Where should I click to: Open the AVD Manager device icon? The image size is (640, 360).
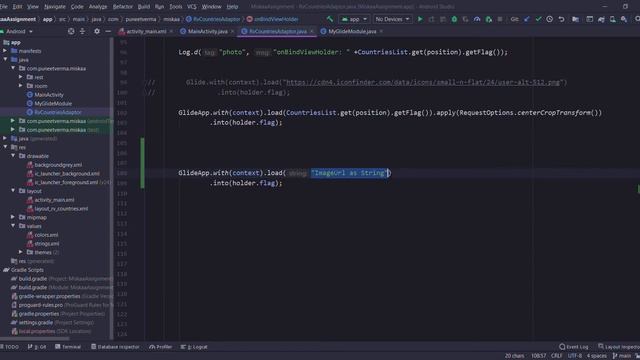[x=613, y=19]
